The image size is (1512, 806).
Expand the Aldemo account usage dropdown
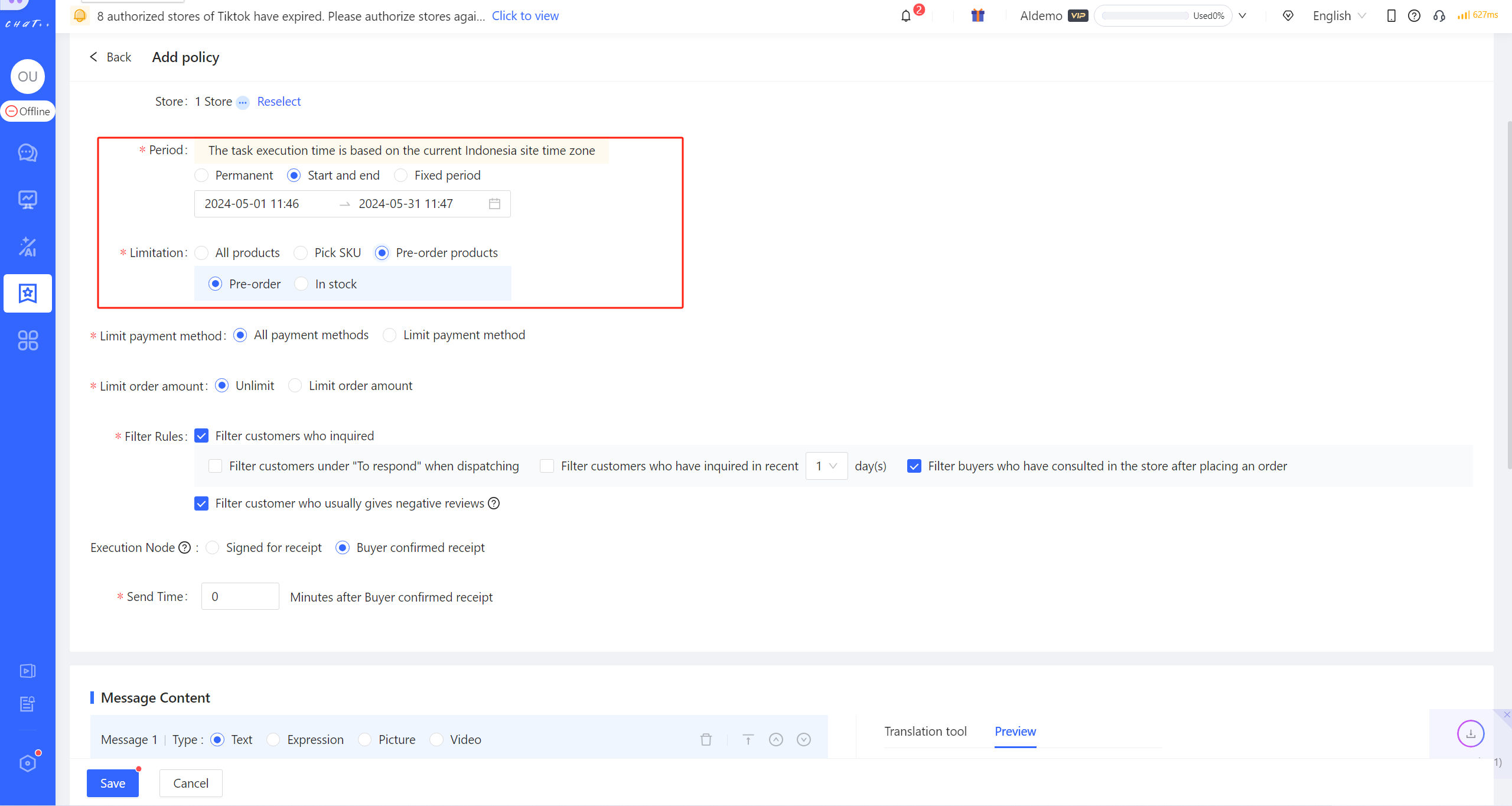(1243, 16)
